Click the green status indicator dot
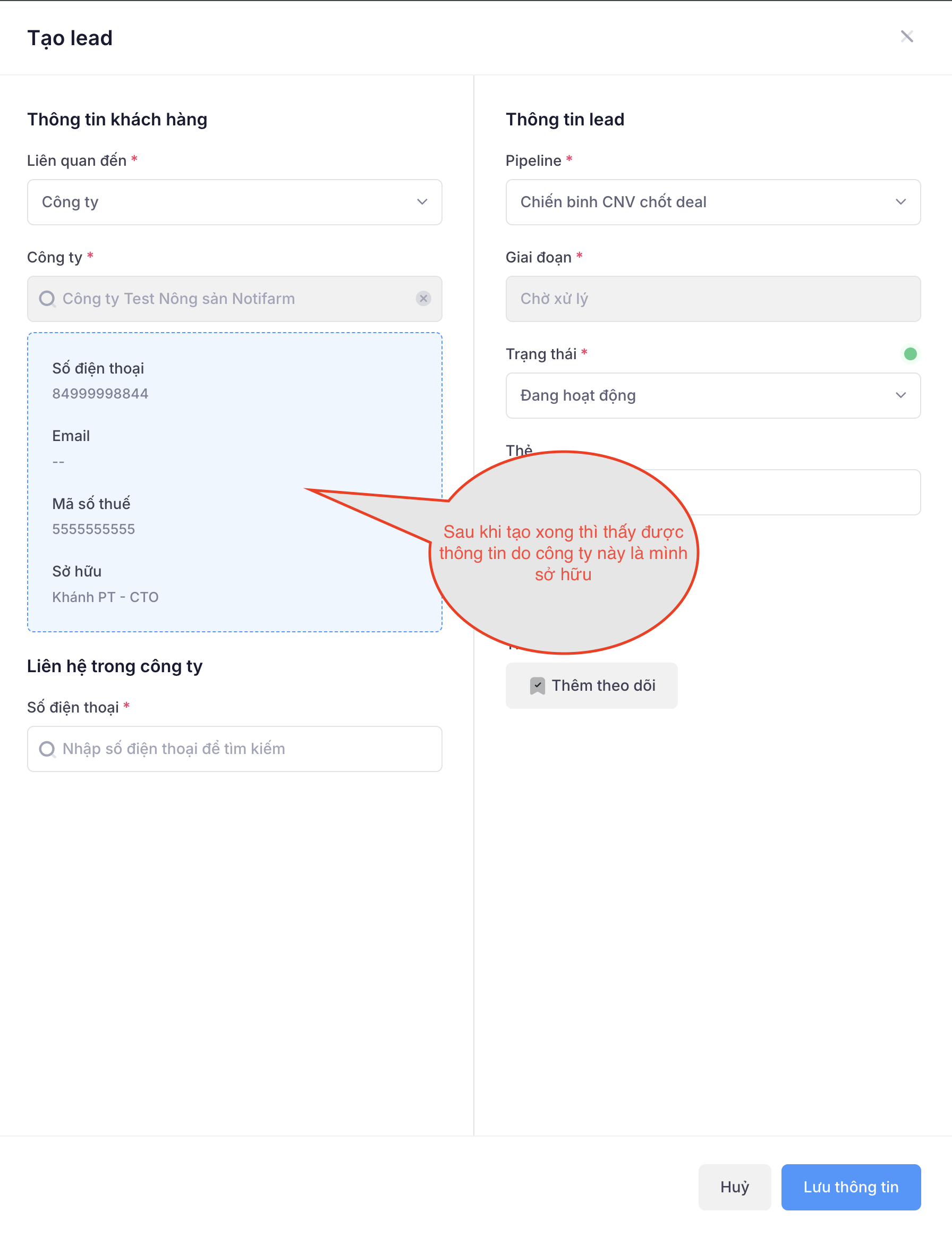Screen dimensions: 952x1237 tap(910, 354)
